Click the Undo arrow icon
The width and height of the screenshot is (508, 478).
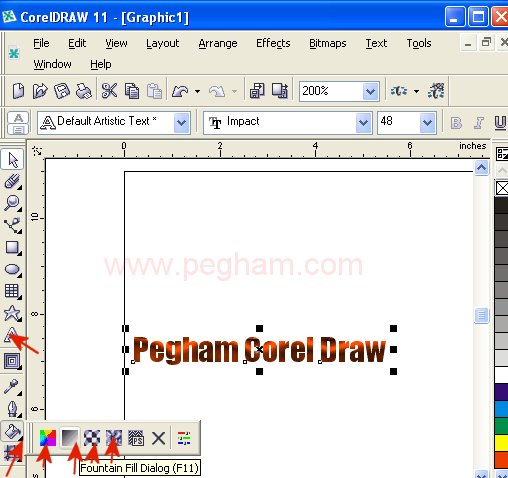[180, 91]
